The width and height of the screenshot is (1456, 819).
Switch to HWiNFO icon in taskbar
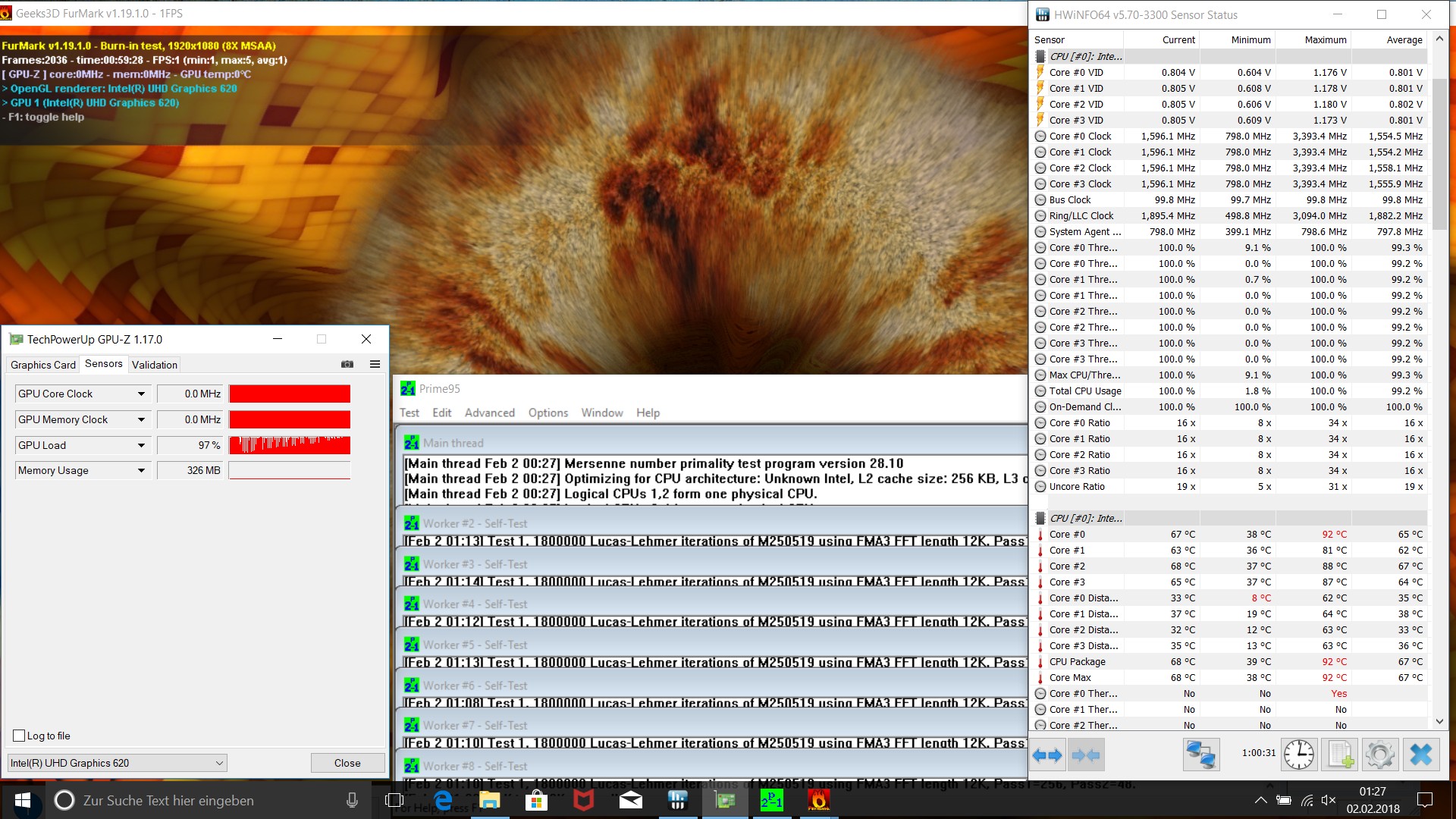[677, 800]
